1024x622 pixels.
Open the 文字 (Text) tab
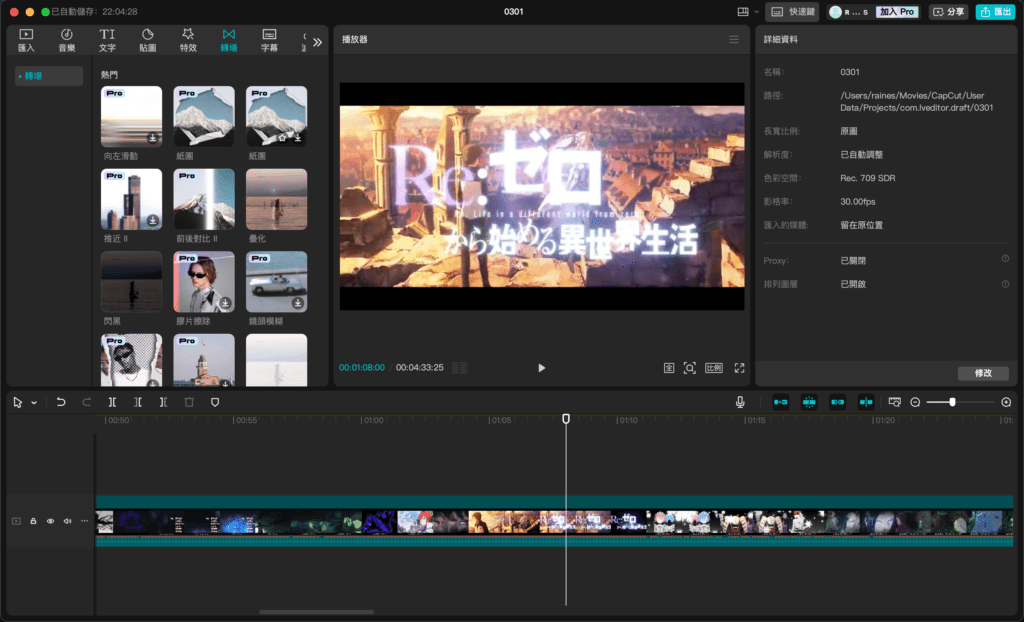click(x=107, y=40)
